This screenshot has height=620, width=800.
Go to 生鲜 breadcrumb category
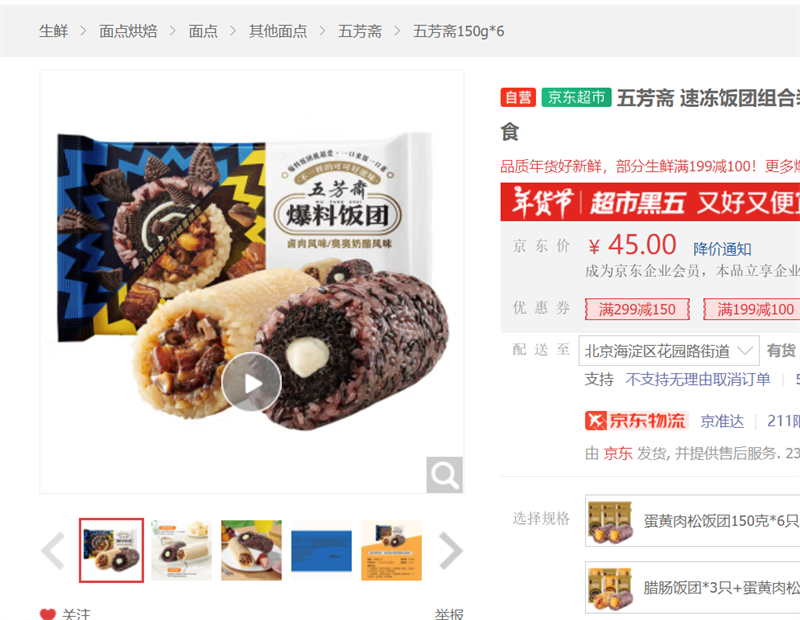click(54, 31)
